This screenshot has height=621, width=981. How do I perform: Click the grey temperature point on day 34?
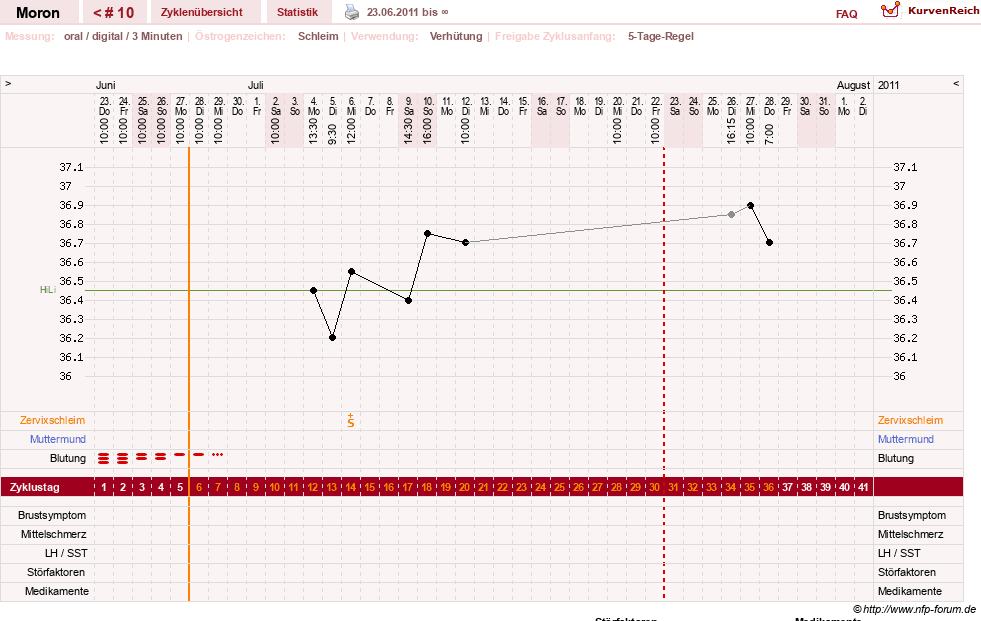(x=731, y=215)
